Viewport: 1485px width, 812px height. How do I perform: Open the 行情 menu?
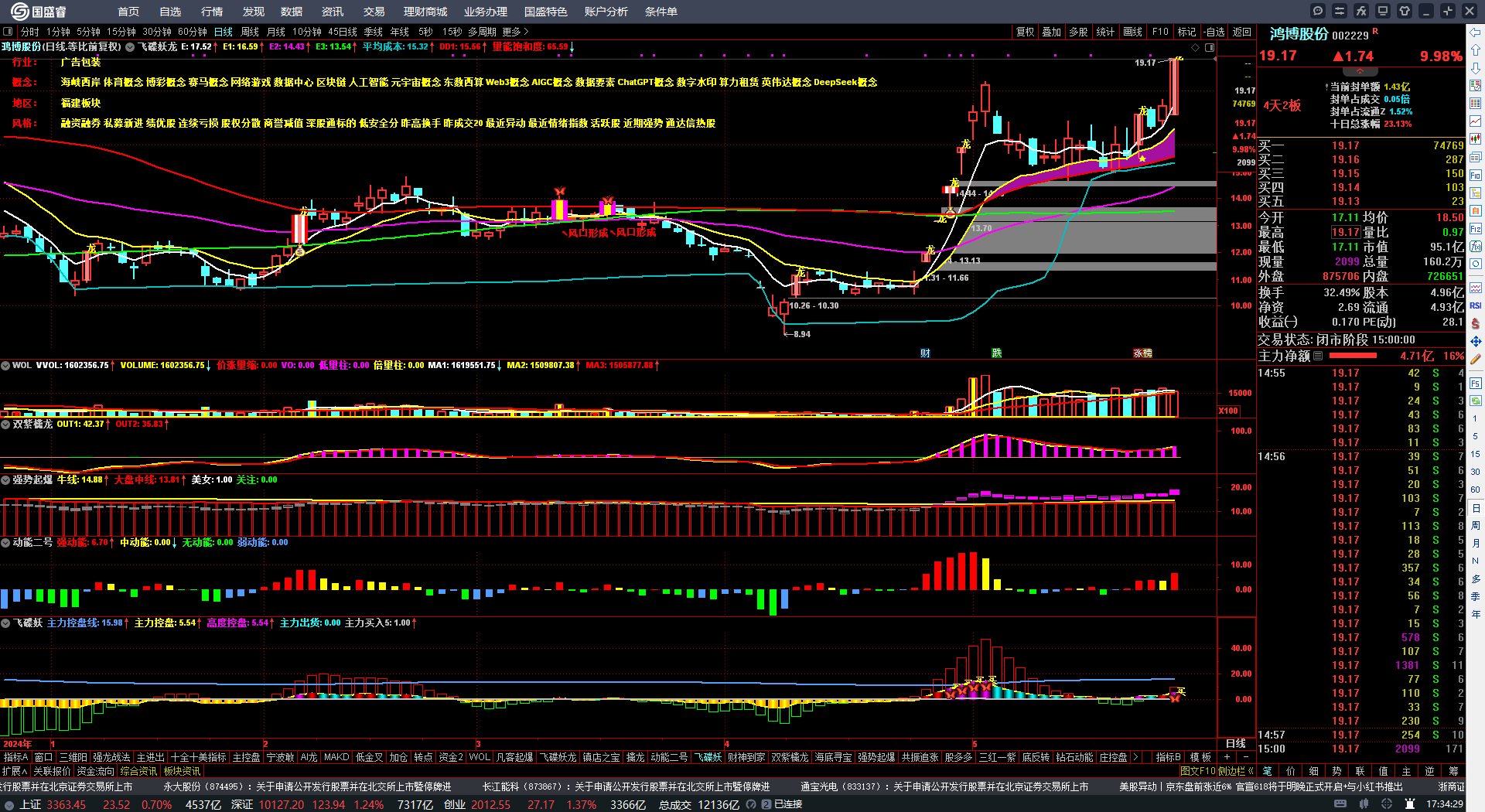pos(212,12)
